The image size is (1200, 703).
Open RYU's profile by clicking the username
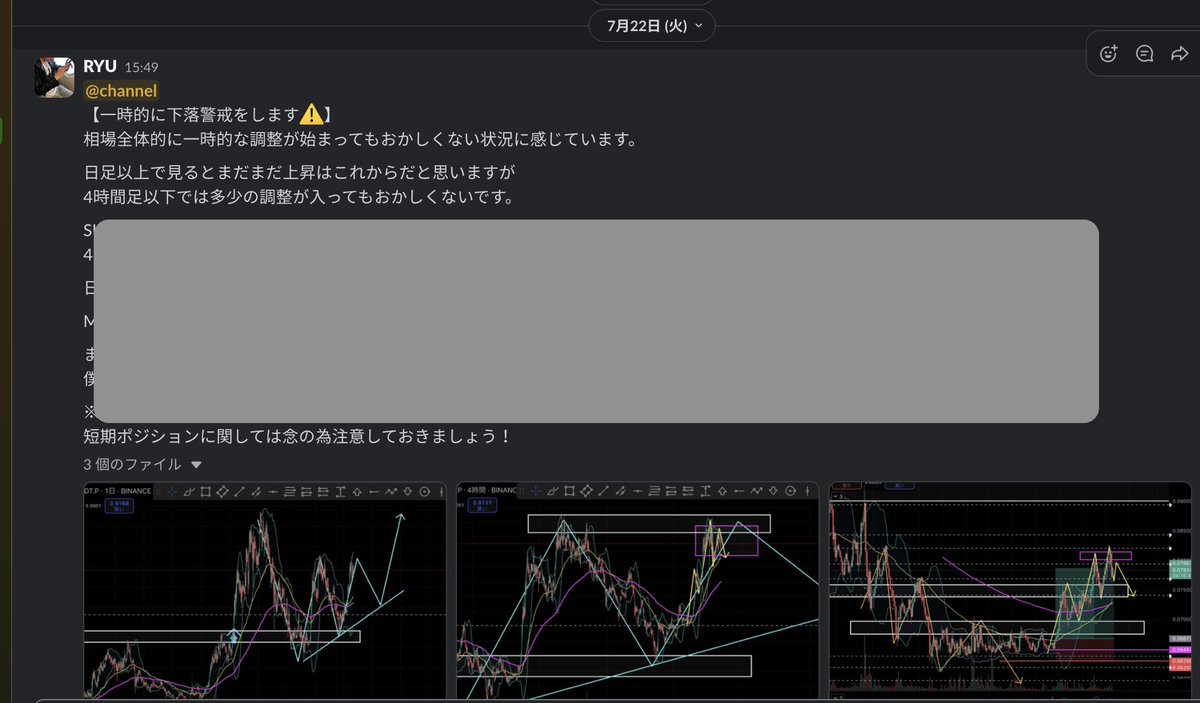[x=98, y=68]
